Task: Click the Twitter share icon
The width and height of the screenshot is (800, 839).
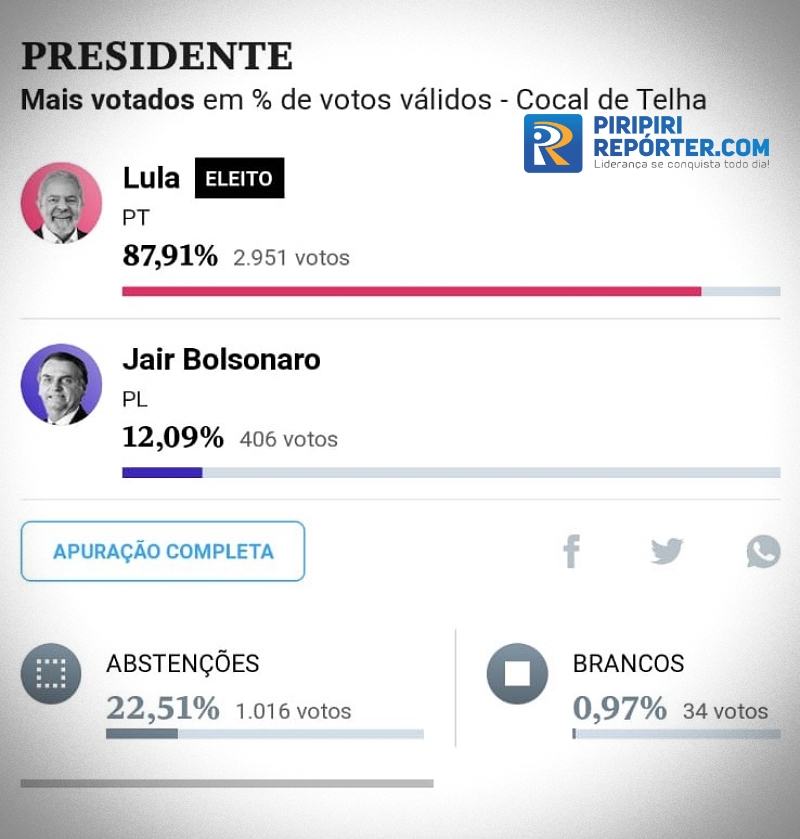Action: (666, 551)
